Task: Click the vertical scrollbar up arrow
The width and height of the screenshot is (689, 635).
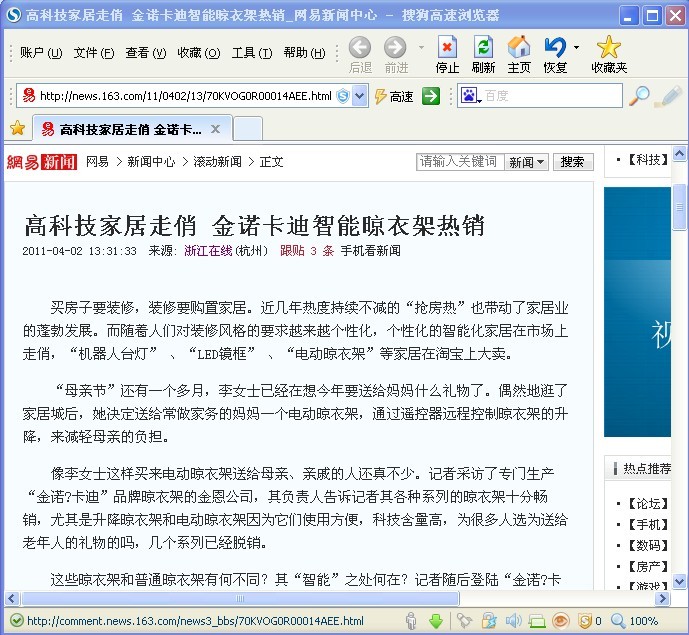Action: 680,153
